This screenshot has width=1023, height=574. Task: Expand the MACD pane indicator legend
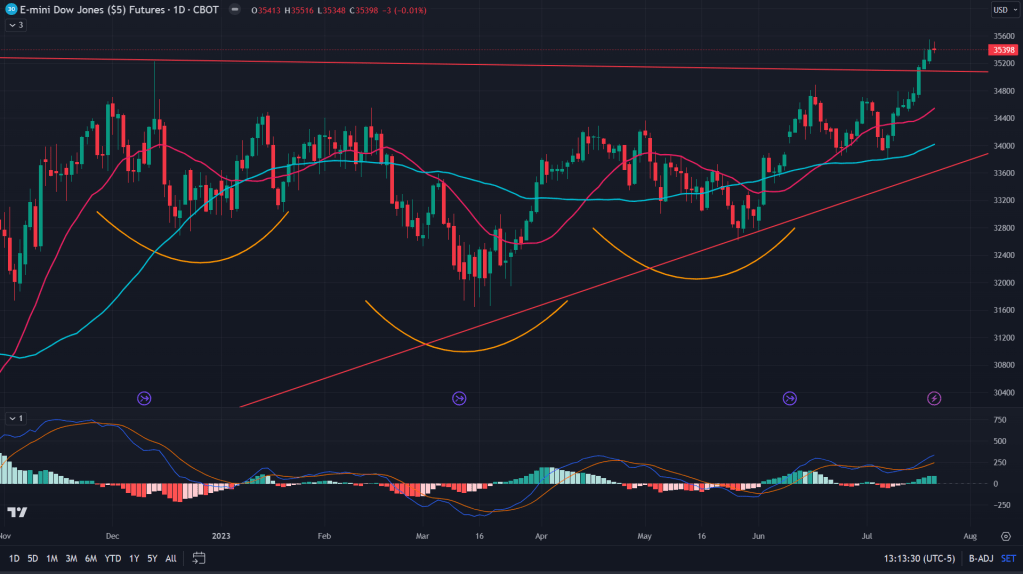click(x=15, y=418)
